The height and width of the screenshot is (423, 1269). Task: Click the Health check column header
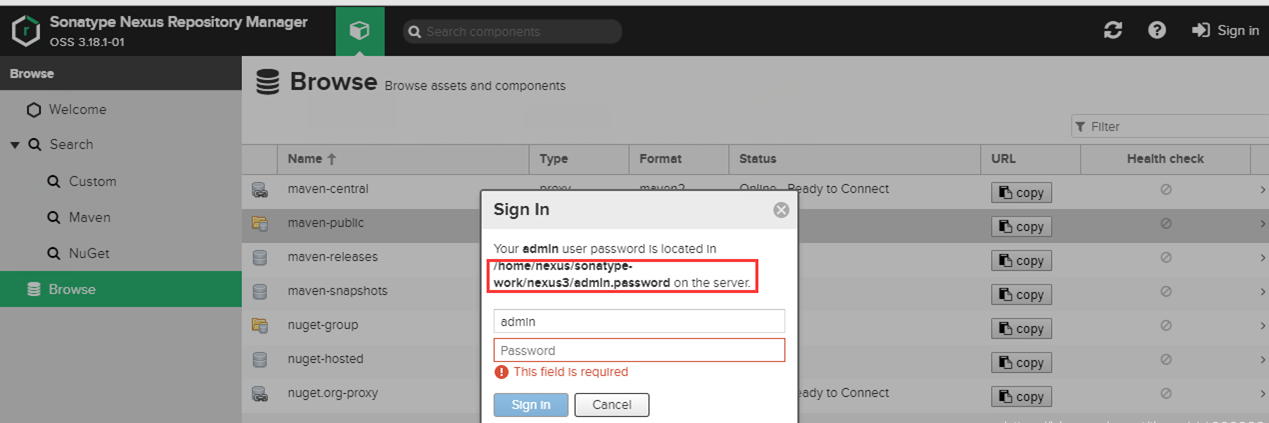click(x=1165, y=159)
